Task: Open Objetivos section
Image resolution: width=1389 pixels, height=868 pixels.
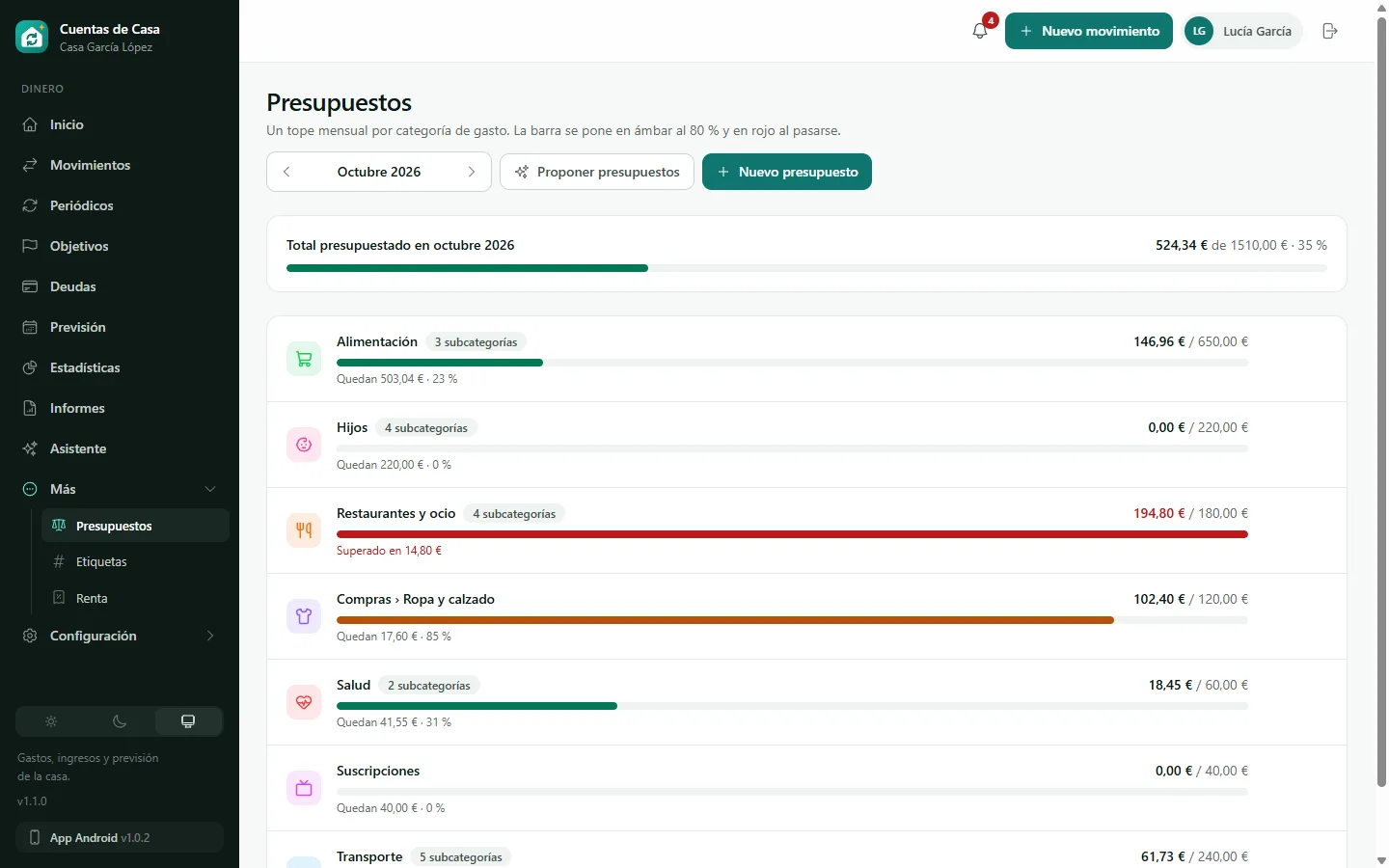Action: [x=120, y=246]
